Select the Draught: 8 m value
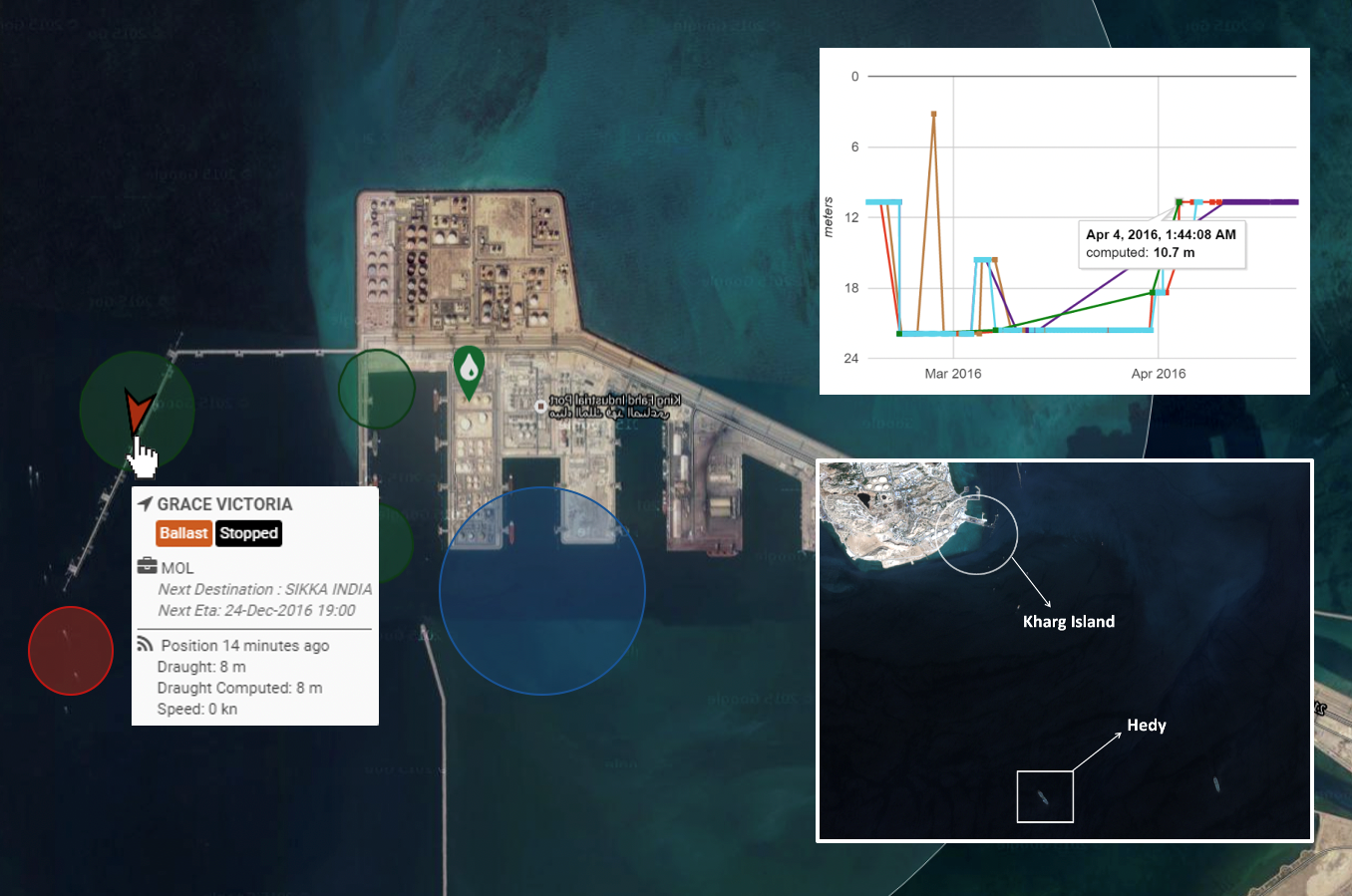Viewport: 1352px width, 896px height. click(201, 667)
